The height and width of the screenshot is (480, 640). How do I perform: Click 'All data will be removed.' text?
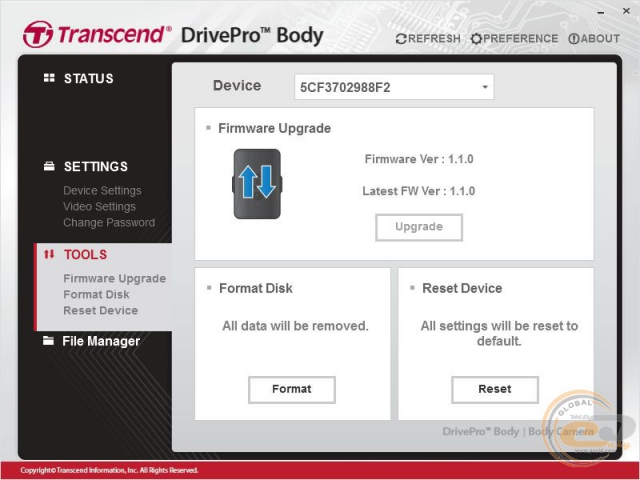click(x=295, y=326)
